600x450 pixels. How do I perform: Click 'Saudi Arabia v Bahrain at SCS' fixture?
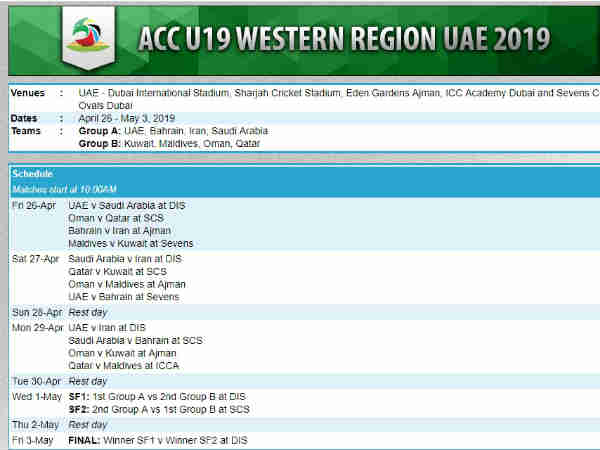click(x=135, y=341)
